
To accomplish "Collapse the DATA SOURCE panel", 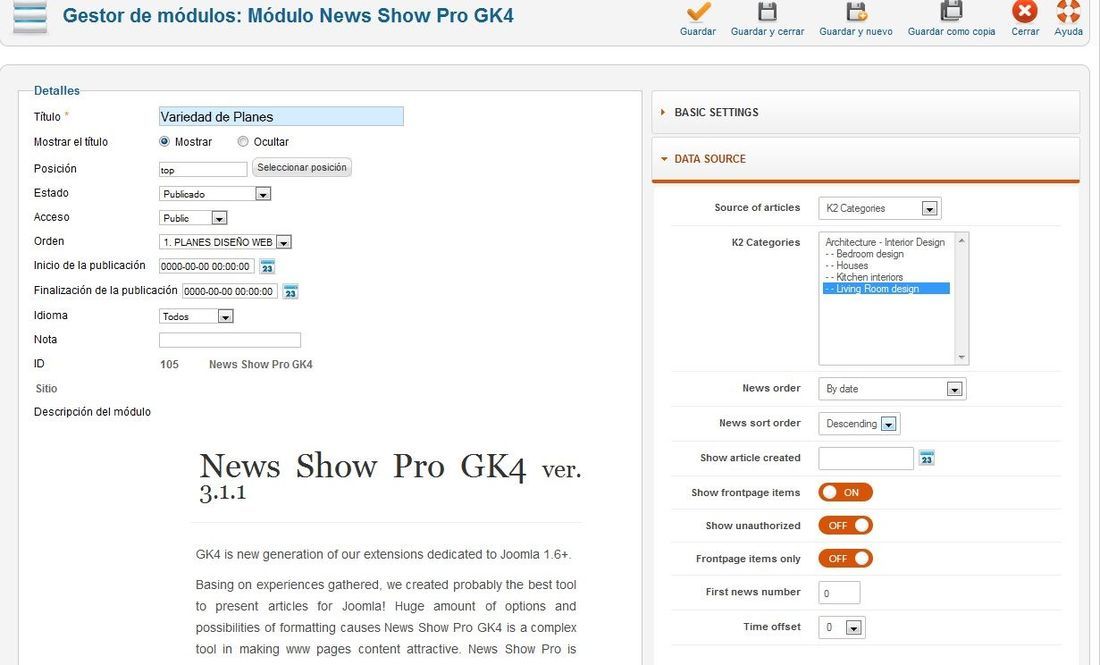I will coord(866,159).
